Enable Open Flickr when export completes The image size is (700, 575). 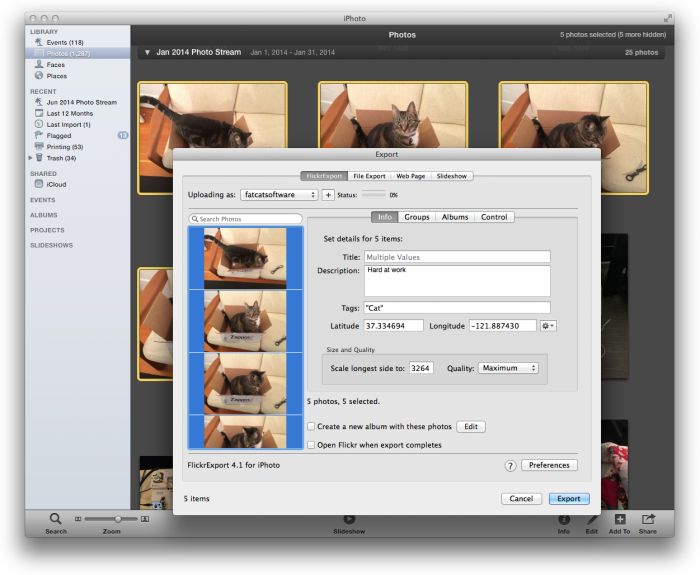coord(311,445)
